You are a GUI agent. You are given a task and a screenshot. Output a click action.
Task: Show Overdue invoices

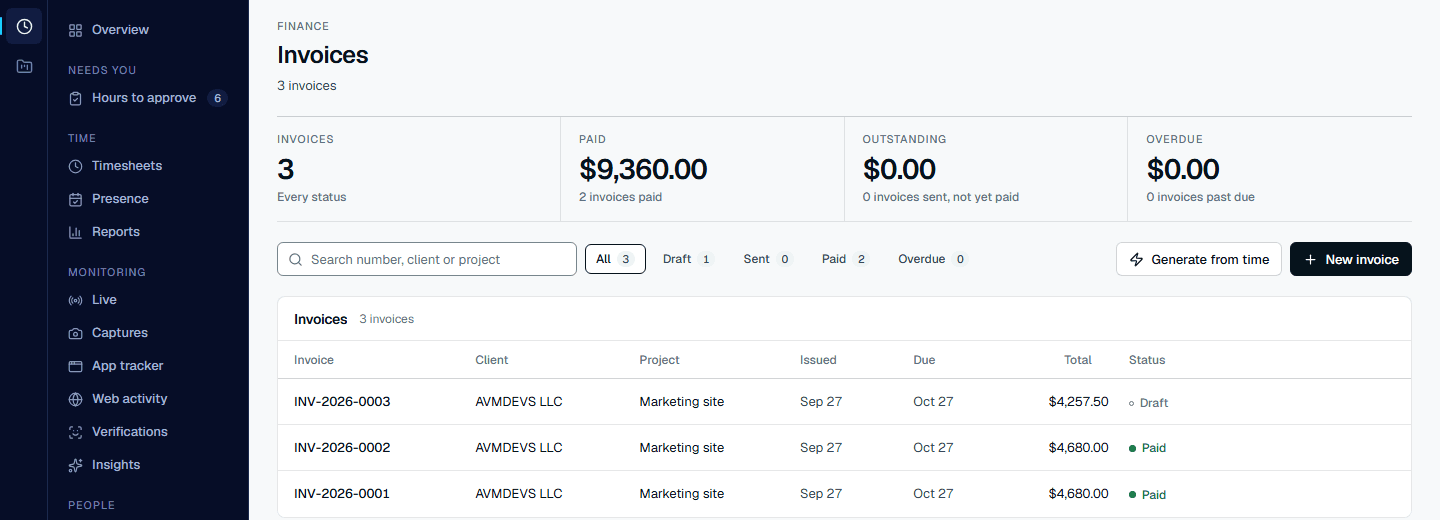[x=933, y=259]
